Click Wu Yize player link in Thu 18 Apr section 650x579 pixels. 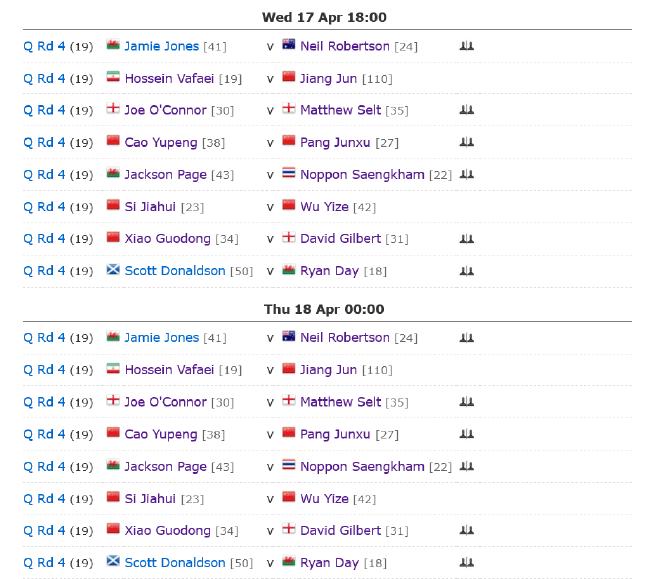click(x=324, y=499)
